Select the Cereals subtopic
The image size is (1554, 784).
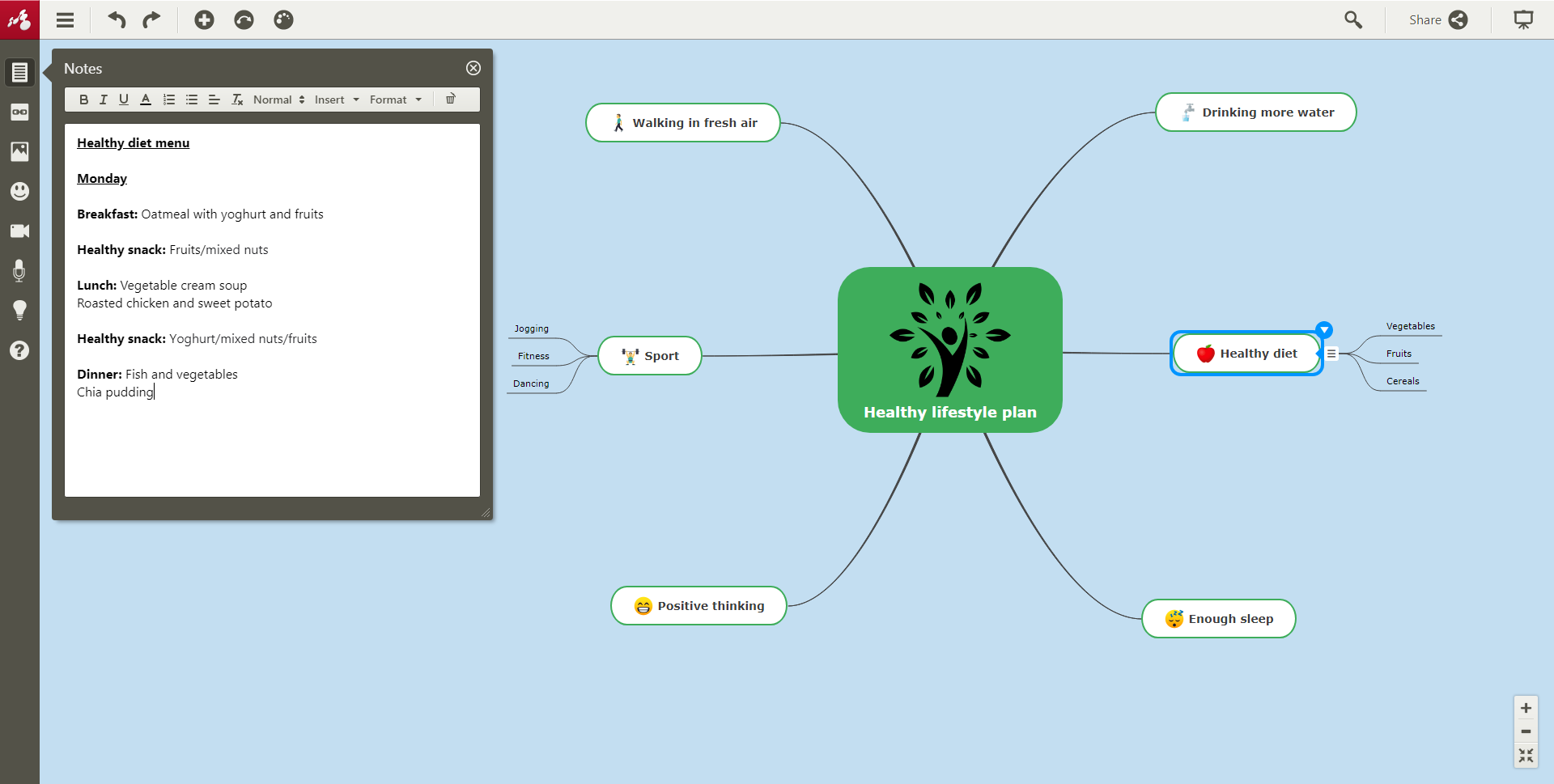pyautogui.click(x=1403, y=382)
